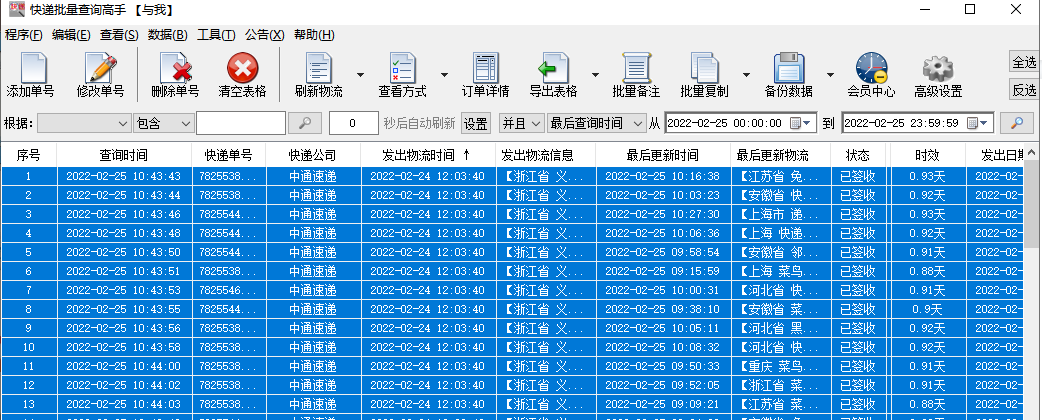Image resolution: width=1042 pixels, height=420 pixels.
Task: Click row 6 last update 09:15:59
Action: pyautogui.click(x=662, y=271)
